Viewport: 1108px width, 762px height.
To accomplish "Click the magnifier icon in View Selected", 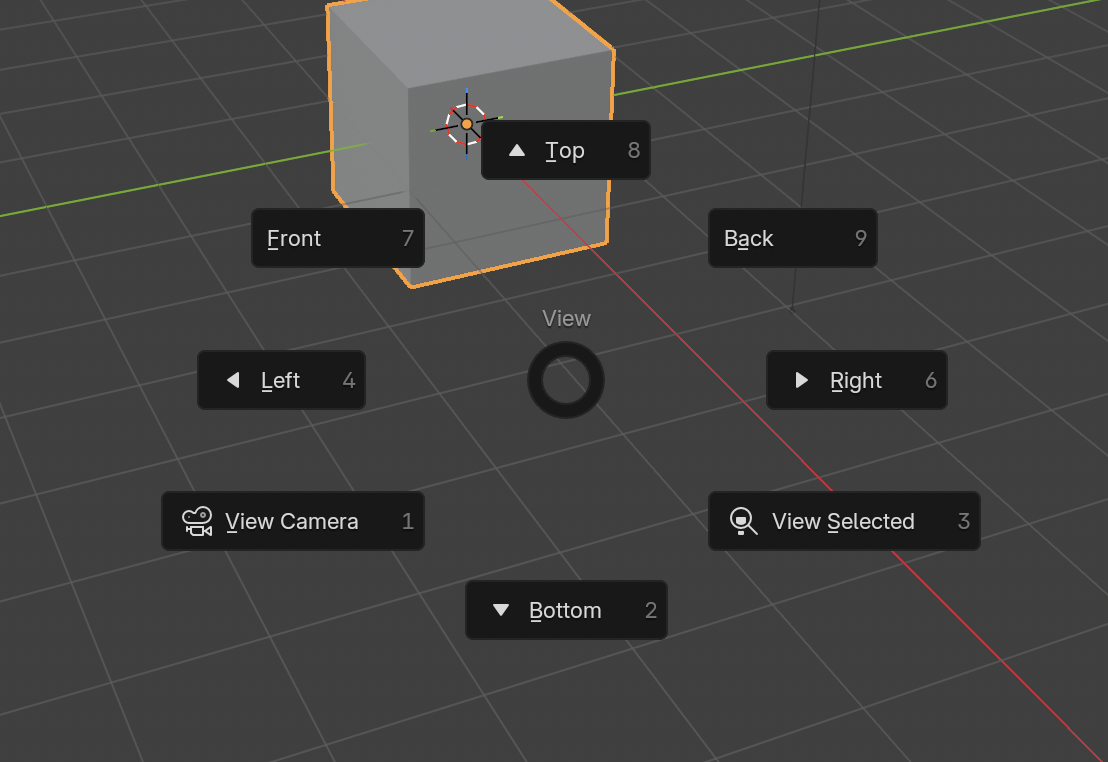I will [743, 522].
